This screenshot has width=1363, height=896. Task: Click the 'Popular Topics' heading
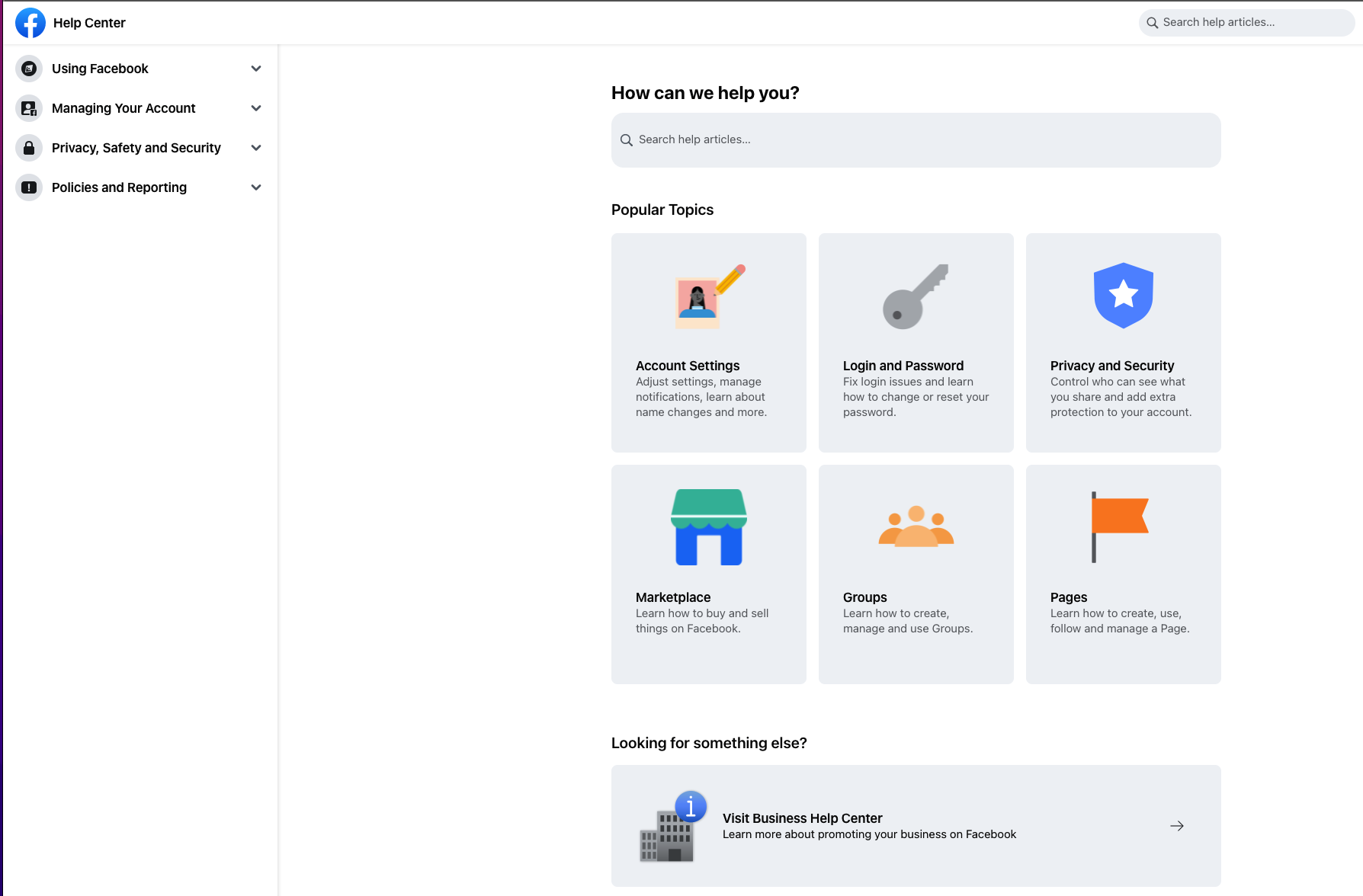(x=662, y=210)
